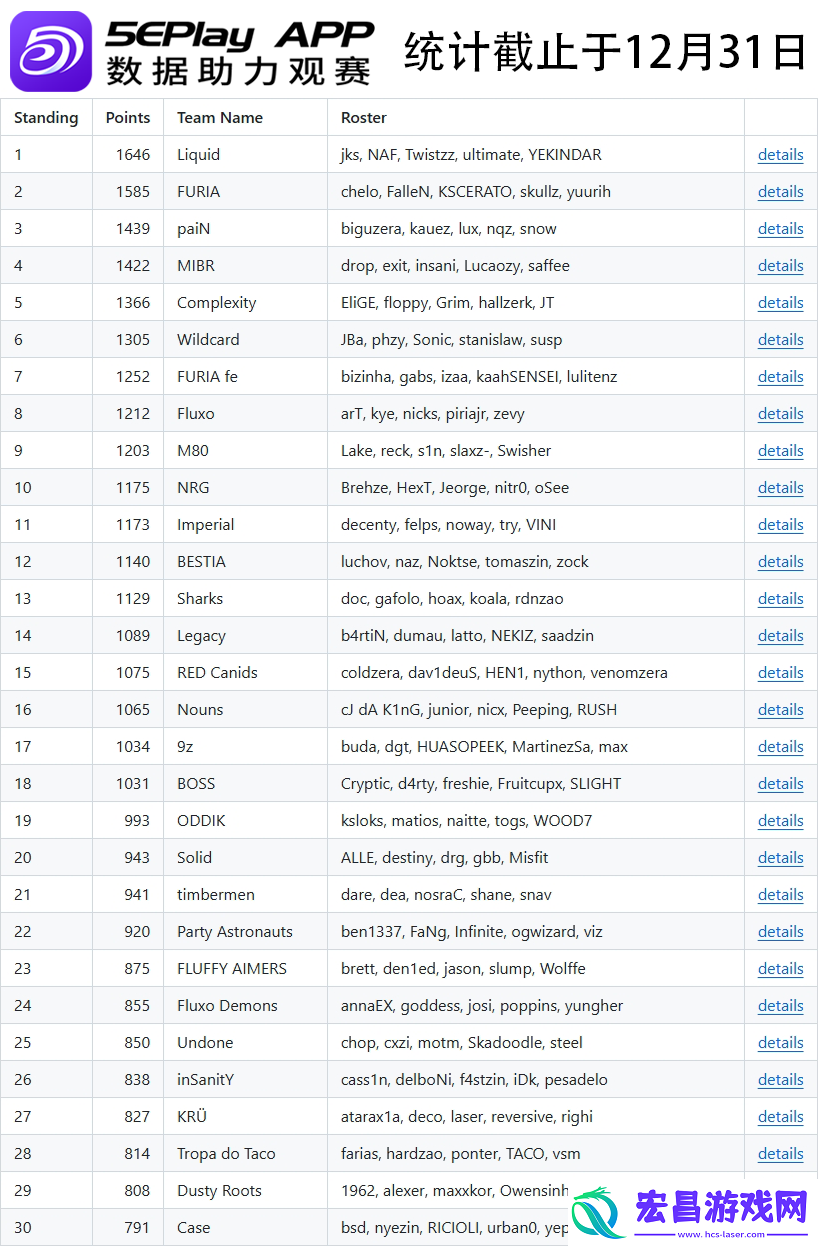This screenshot has height=1246, width=818.
Task: Open details link for RED Canids
Action: (780, 673)
